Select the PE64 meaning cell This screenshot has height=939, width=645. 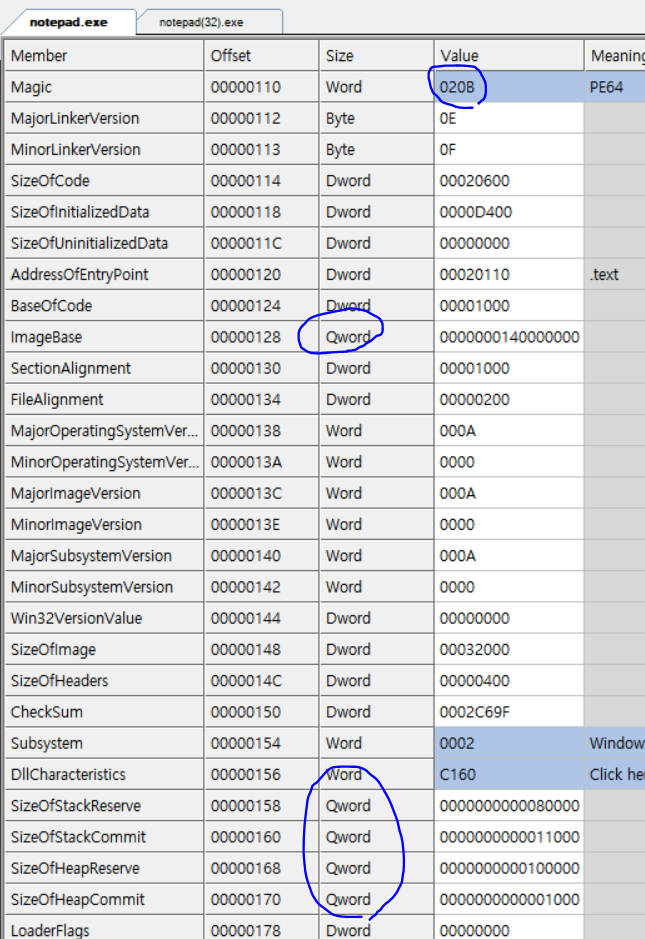[614, 87]
